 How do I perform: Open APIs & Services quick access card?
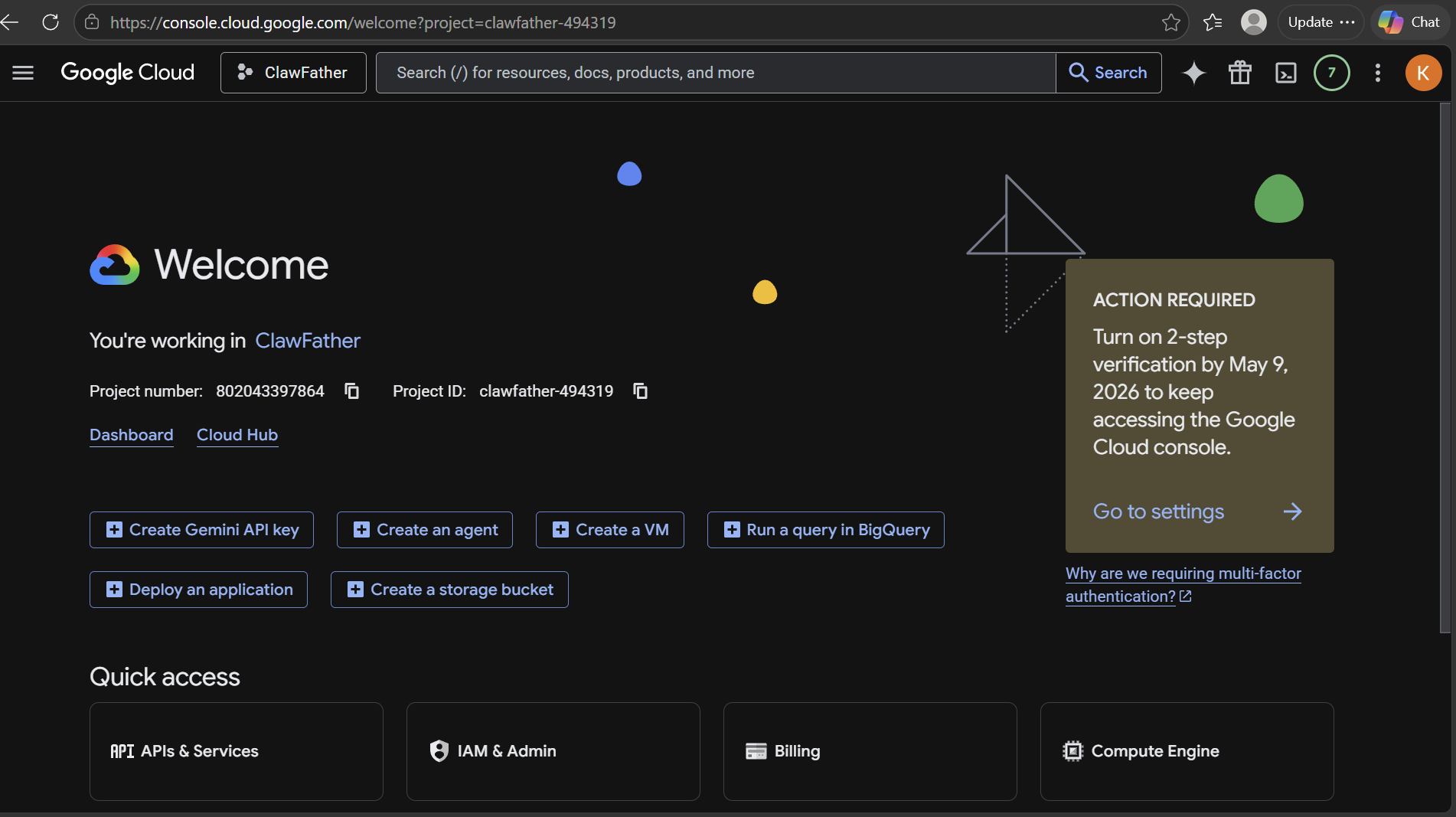tap(237, 751)
